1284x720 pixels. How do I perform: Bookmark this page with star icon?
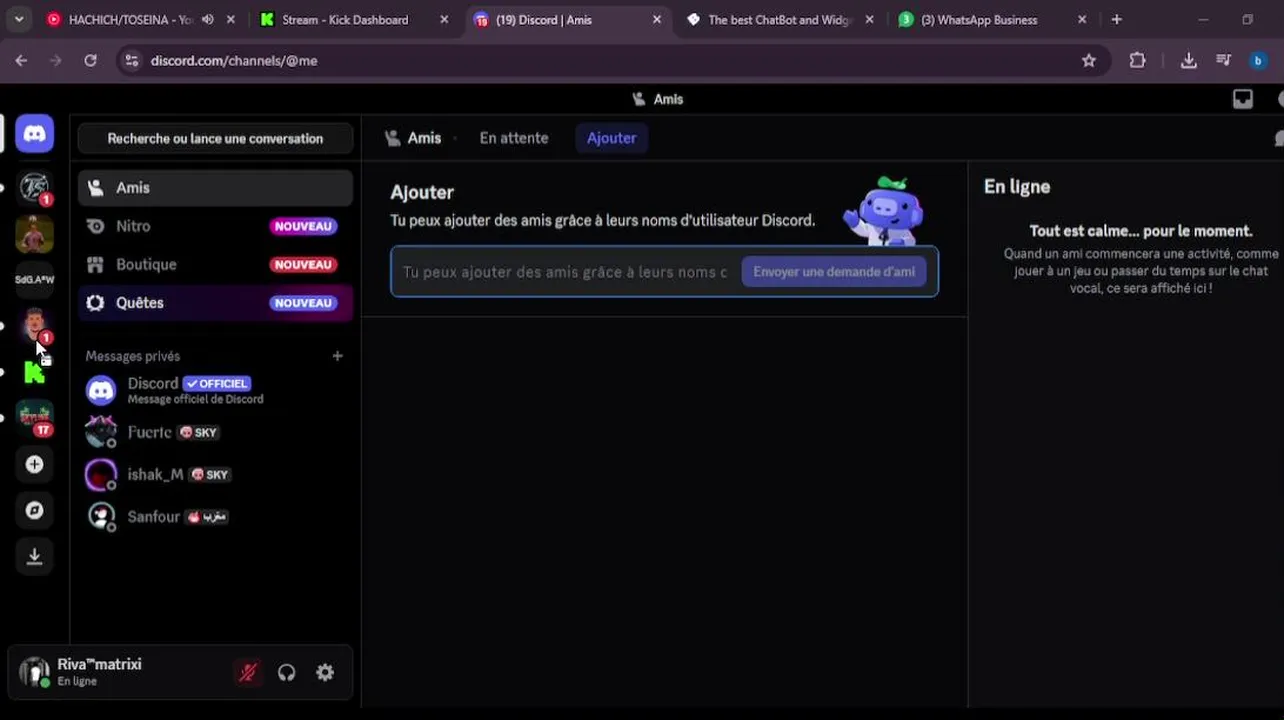[x=1089, y=60]
